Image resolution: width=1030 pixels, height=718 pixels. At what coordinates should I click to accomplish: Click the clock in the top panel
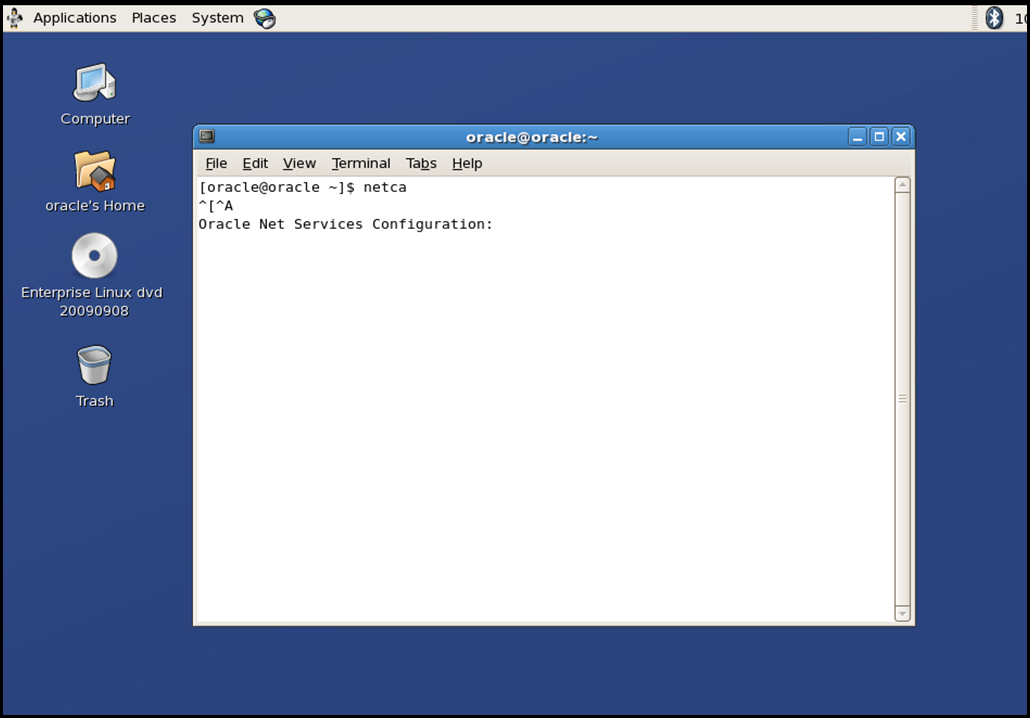(x=1021, y=18)
